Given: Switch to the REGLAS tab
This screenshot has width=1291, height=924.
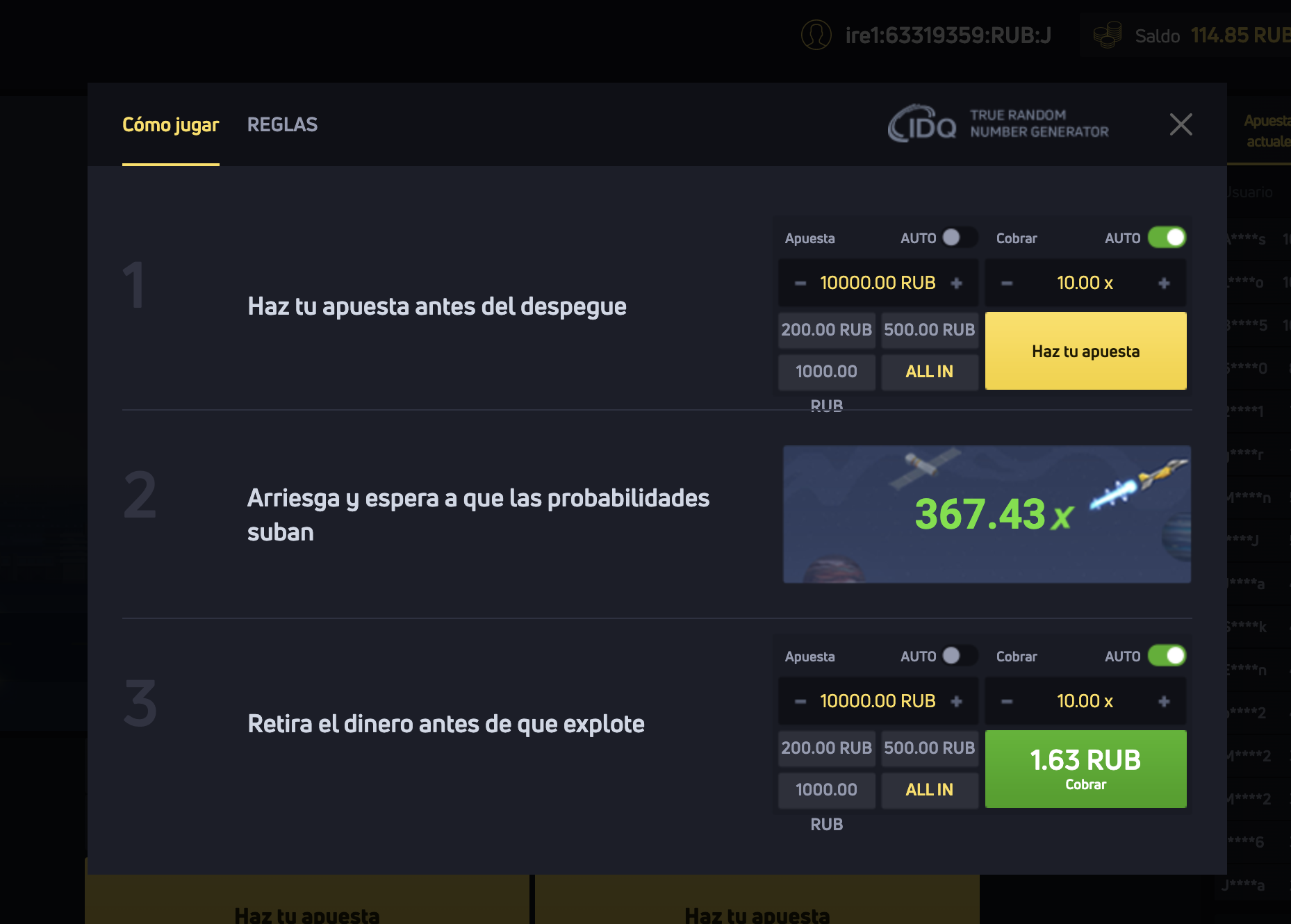Looking at the screenshot, I should 282,125.
